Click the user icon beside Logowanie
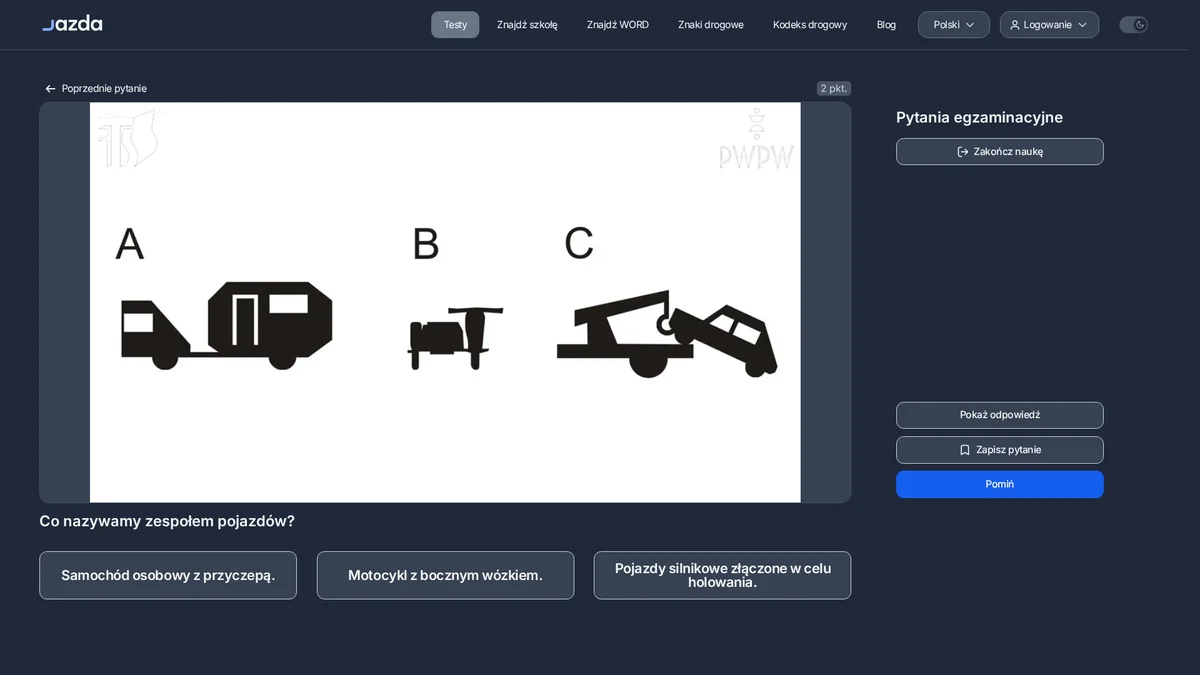 coord(1015,25)
